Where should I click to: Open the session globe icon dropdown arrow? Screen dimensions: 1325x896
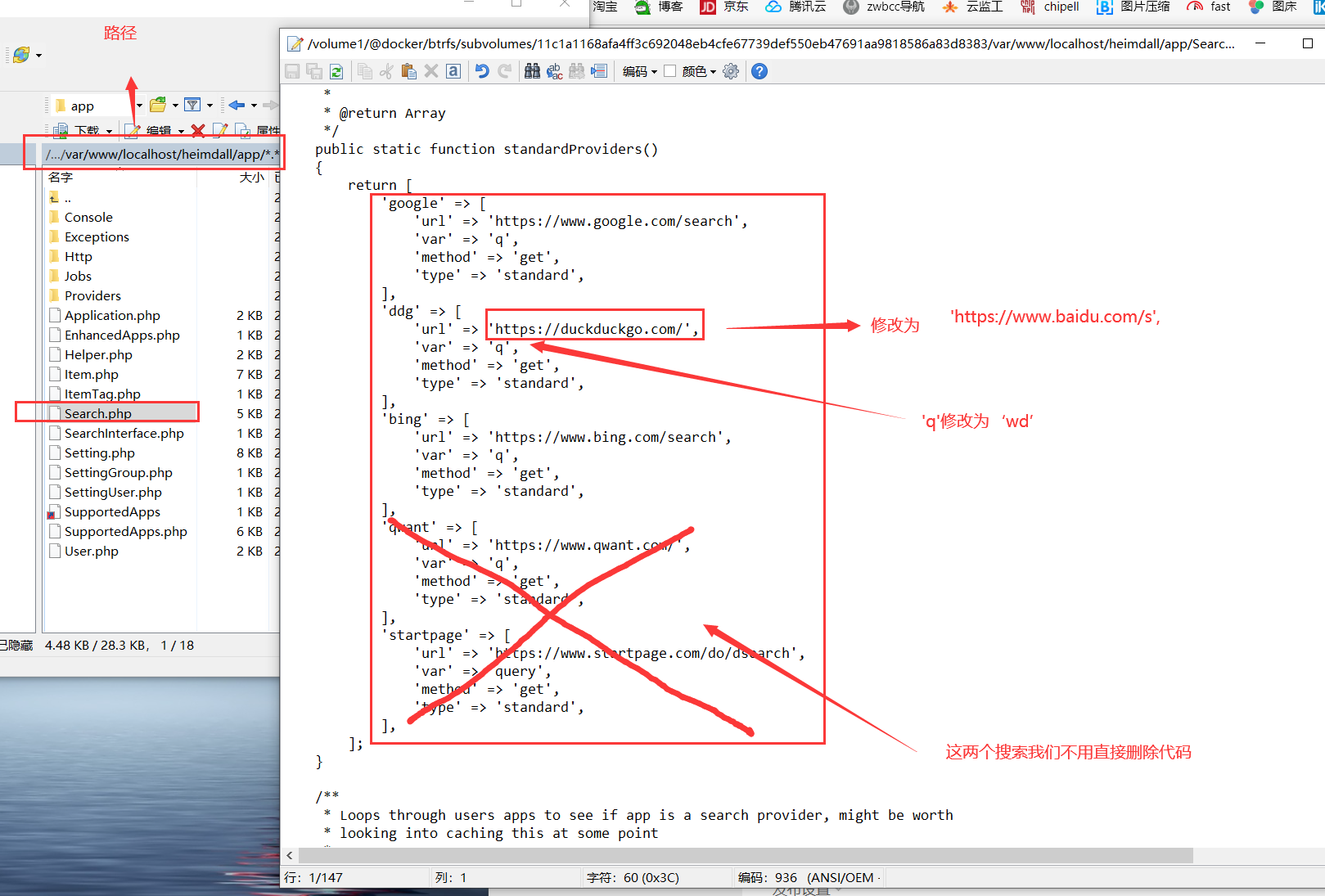pos(38,56)
